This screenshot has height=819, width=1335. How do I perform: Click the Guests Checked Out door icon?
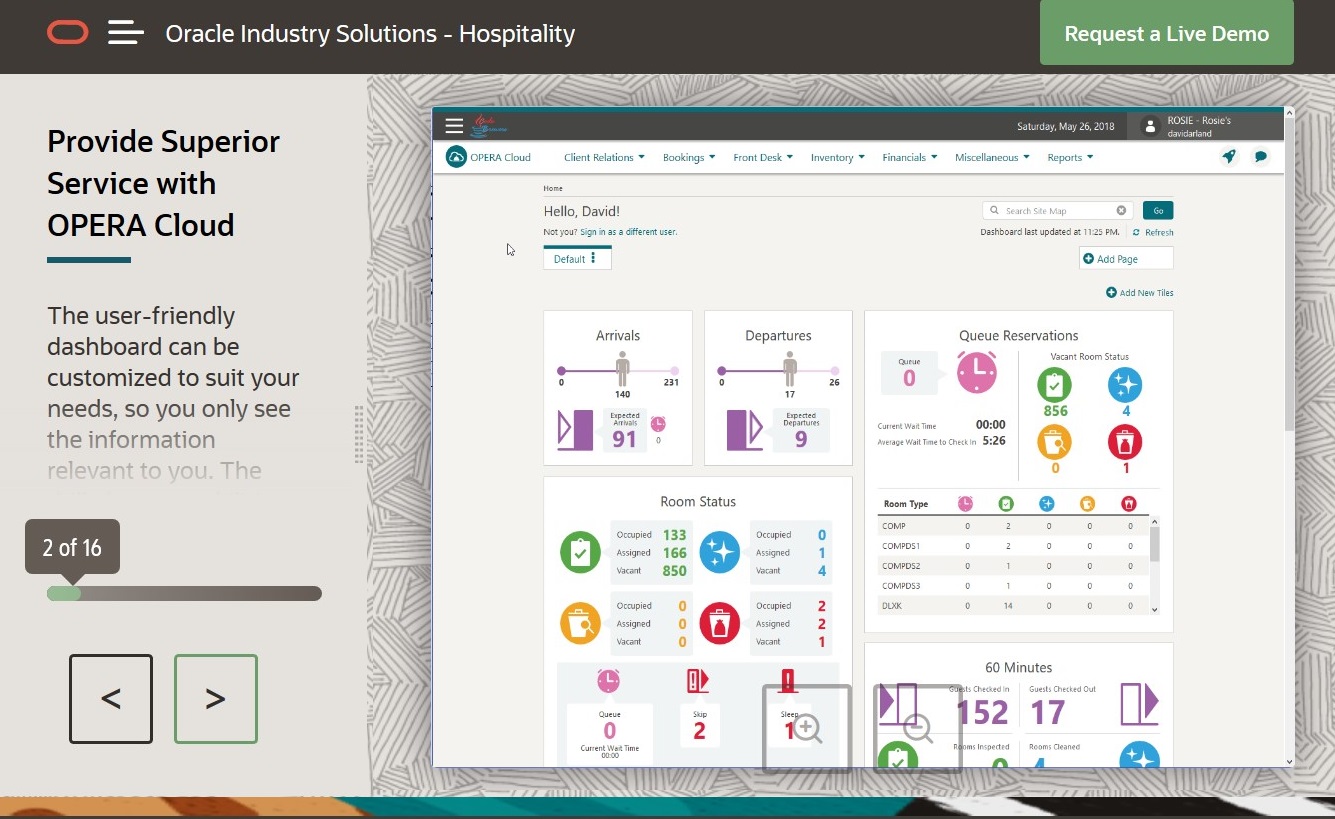(x=1139, y=704)
